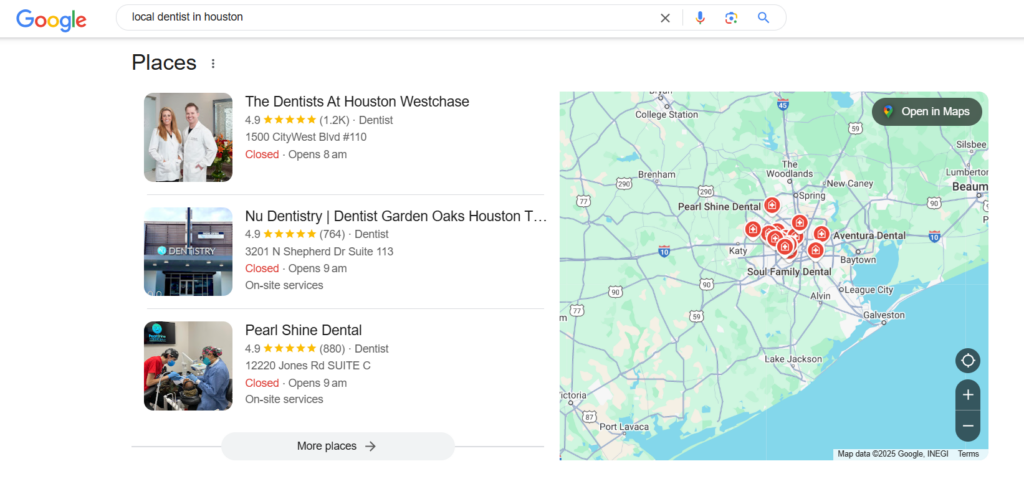Click the Port Lavaca label on map
This screenshot has width=1024, height=484.
tap(624, 427)
